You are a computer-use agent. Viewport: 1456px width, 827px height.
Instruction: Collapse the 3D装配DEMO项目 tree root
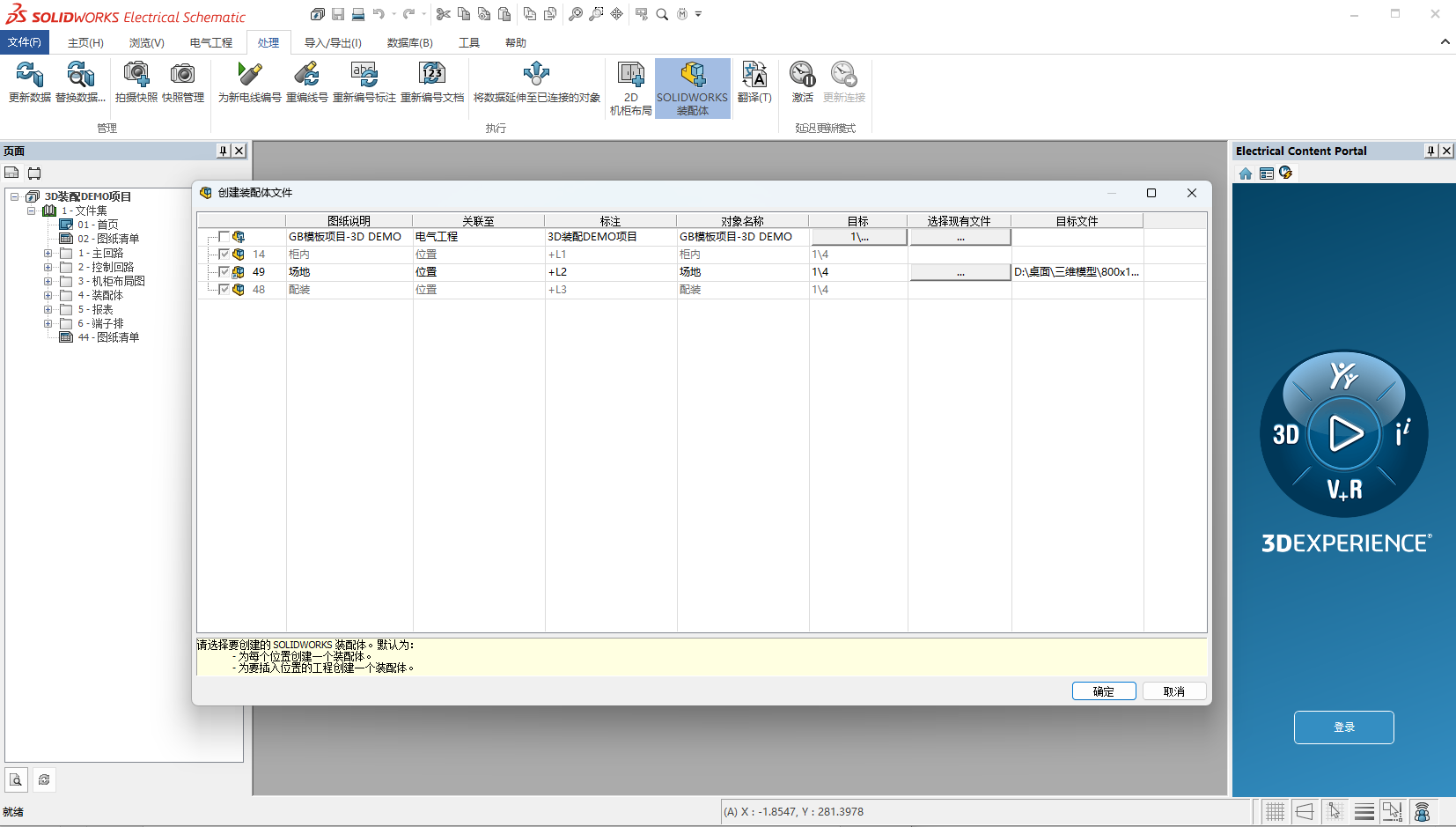click(15, 196)
